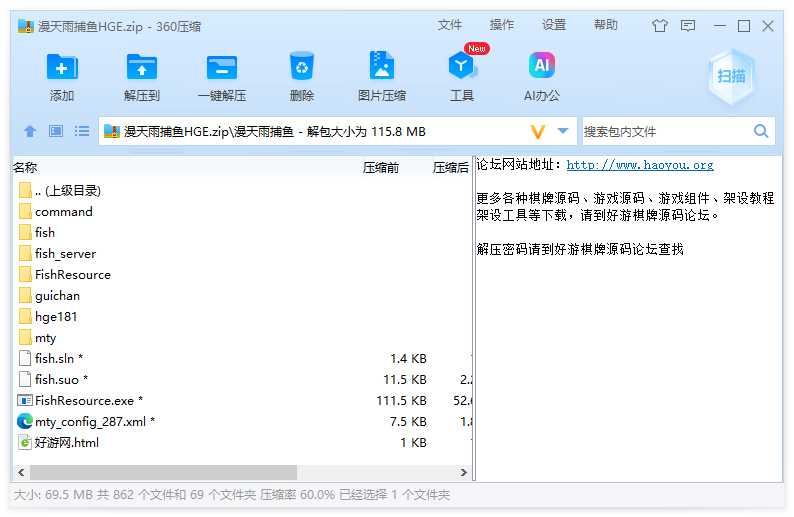Viewport: 794px width, 517px height.
Task: Select the fish_server folder icon
Action: click(25, 254)
